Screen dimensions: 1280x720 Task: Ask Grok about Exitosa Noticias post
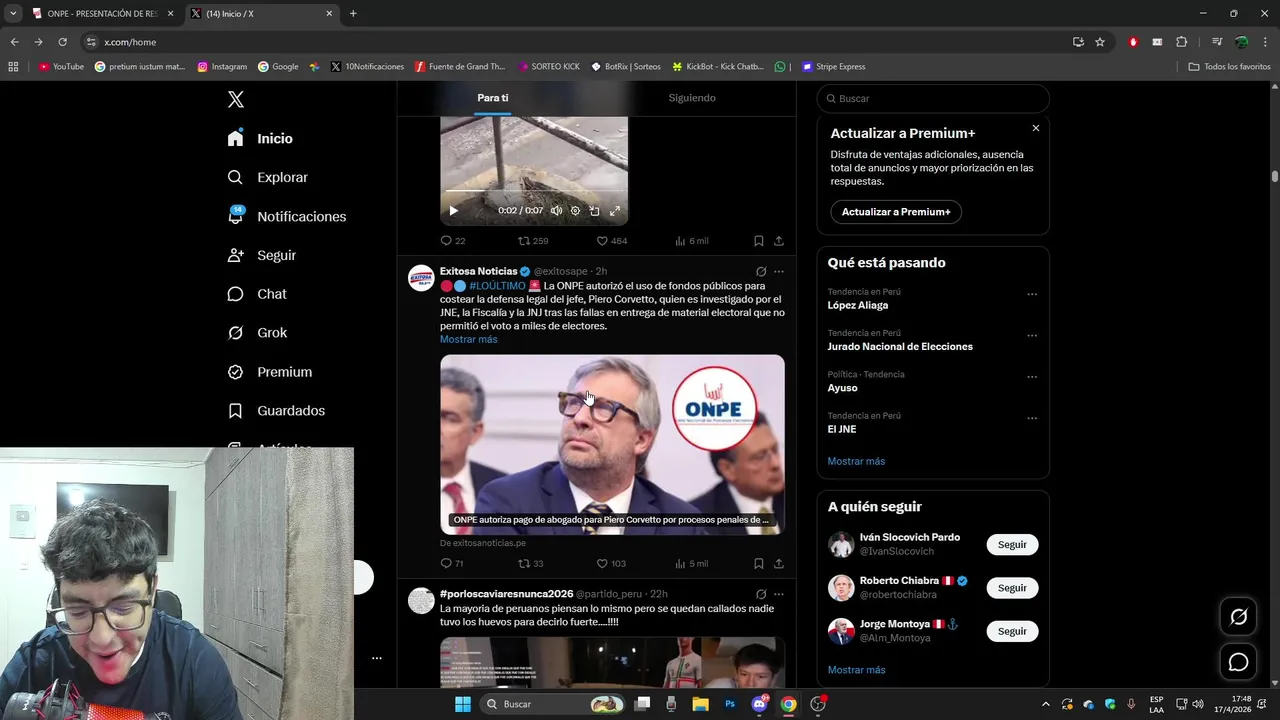pos(761,271)
